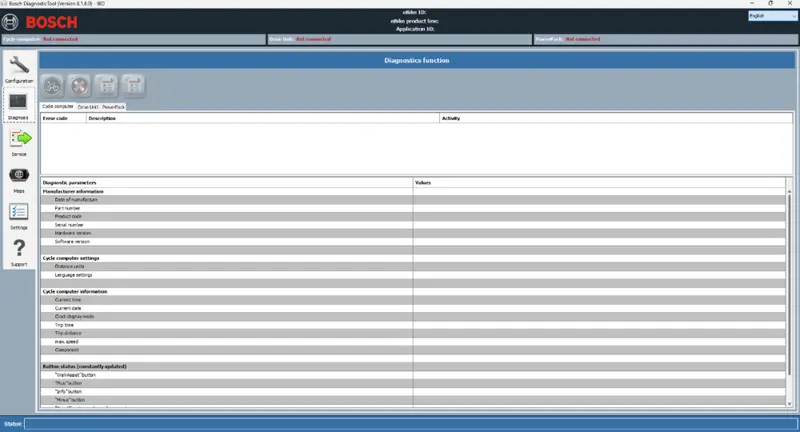Open the Maps device icon

19,175
